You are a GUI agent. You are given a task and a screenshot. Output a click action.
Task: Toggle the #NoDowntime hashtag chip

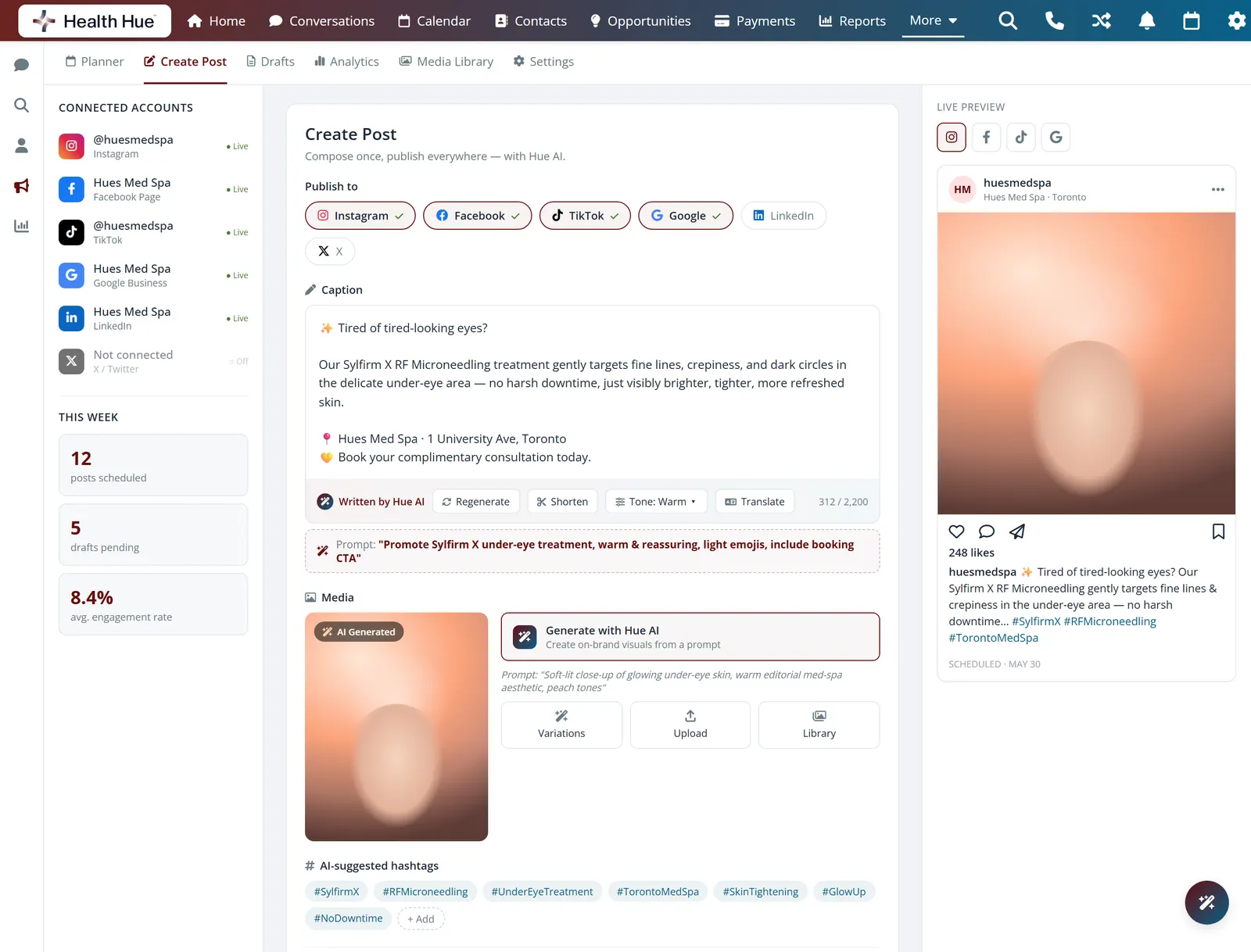click(x=348, y=918)
